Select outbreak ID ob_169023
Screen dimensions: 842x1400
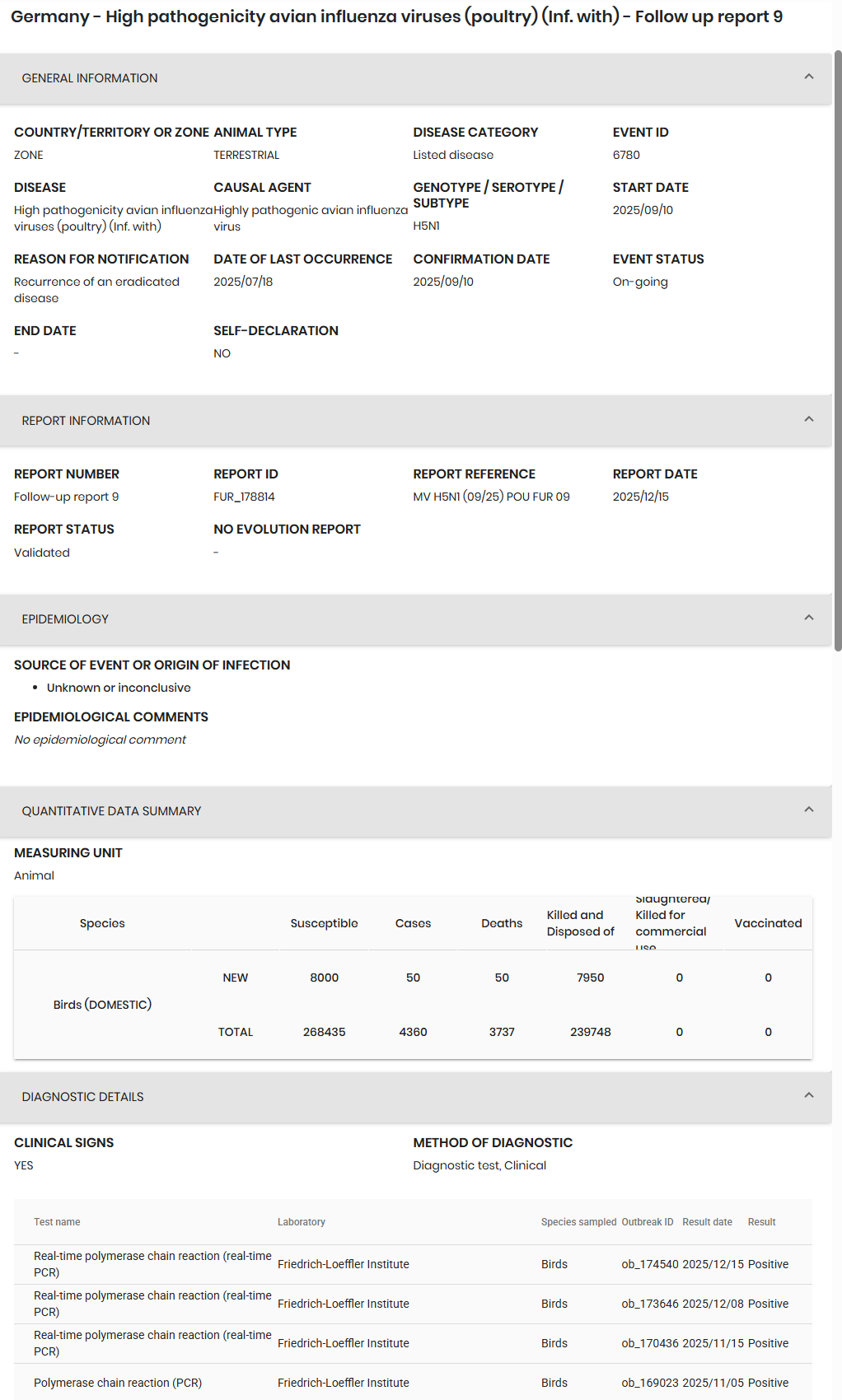650,1383
